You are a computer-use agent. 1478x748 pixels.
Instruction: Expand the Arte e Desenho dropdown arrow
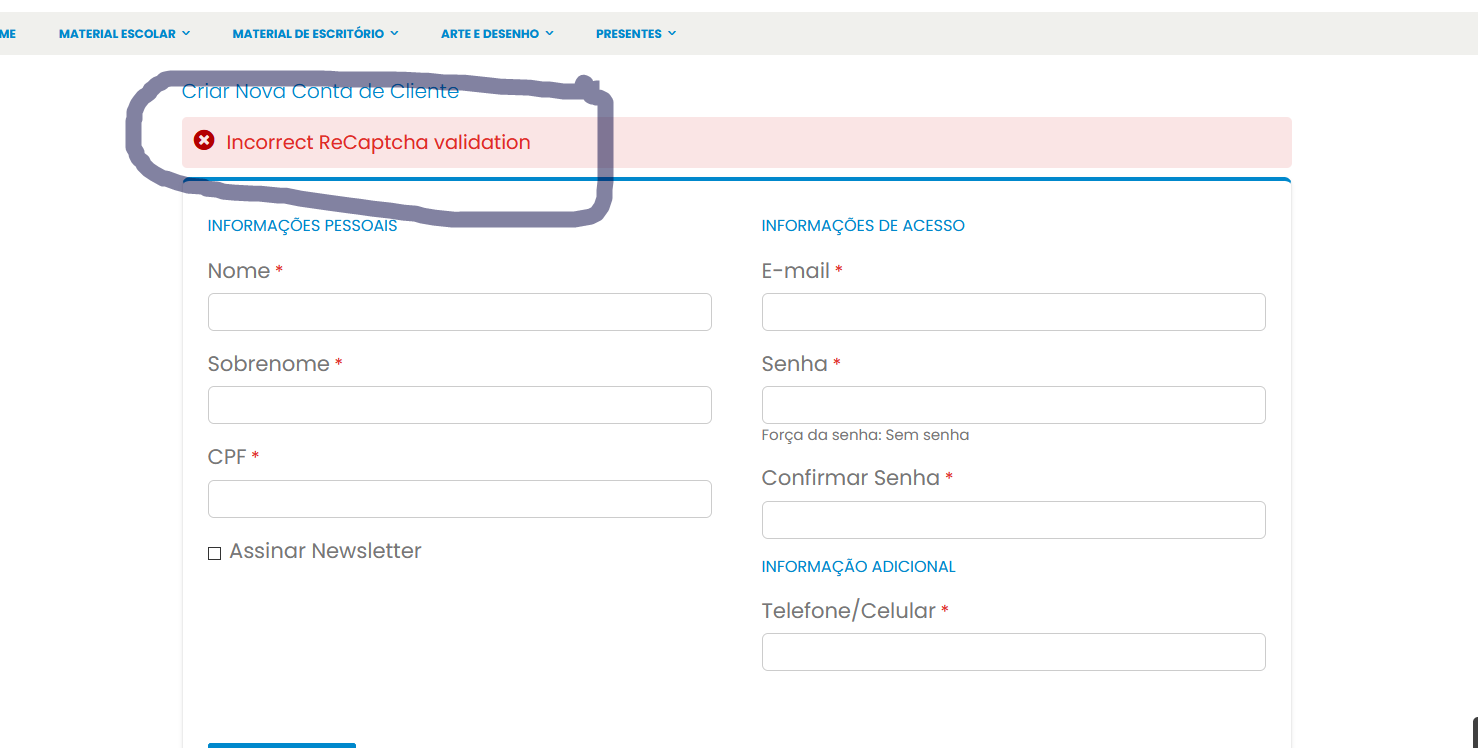(x=550, y=34)
